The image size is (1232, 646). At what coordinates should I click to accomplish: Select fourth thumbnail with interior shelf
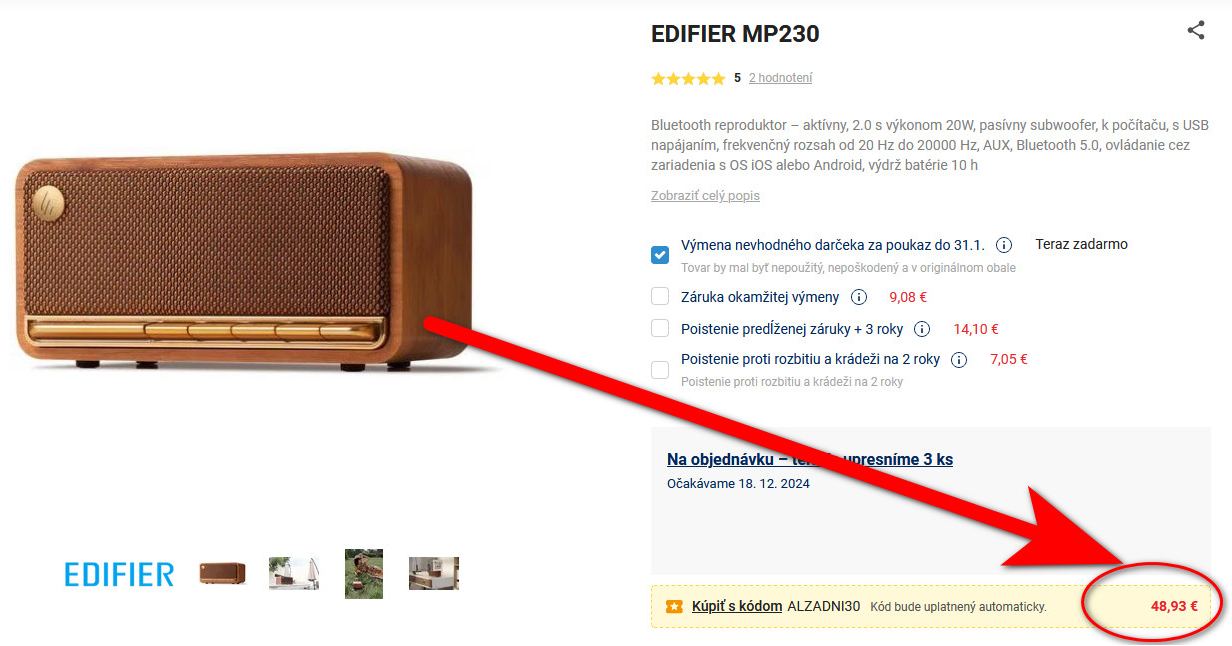(x=434, y=573)
